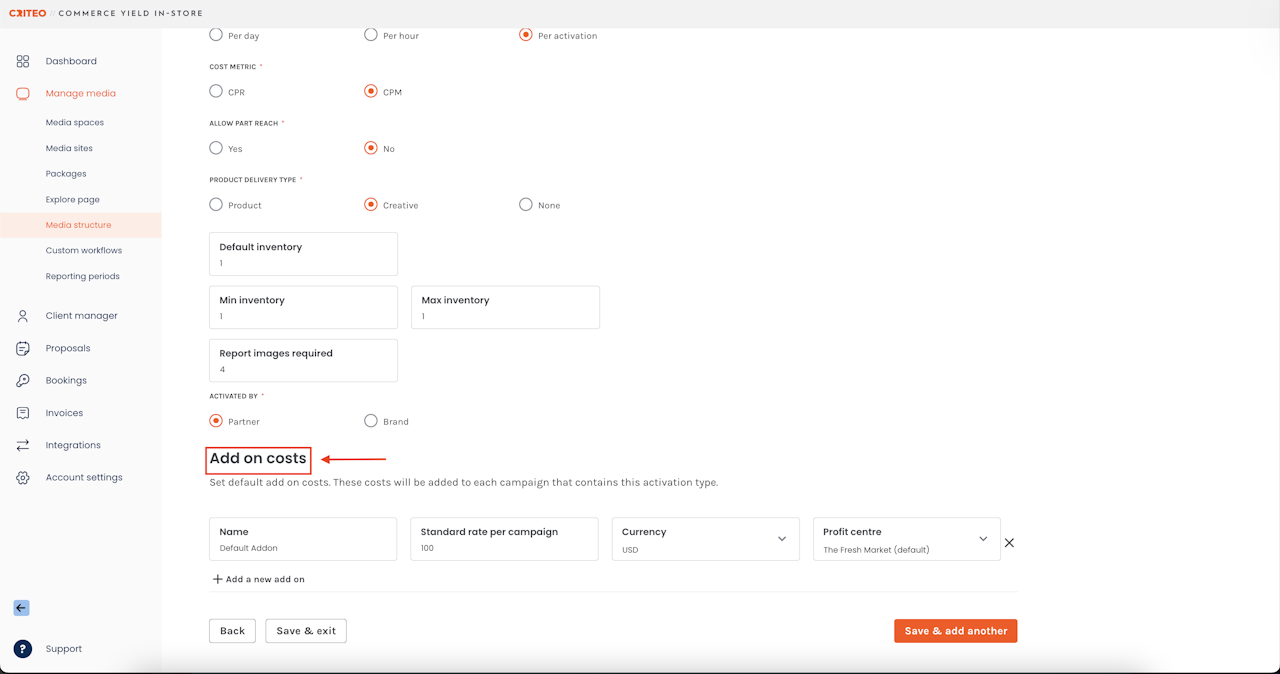Click the Account settings gear icon
Viewport: 1280px width, 674px height.
(23, 478)
